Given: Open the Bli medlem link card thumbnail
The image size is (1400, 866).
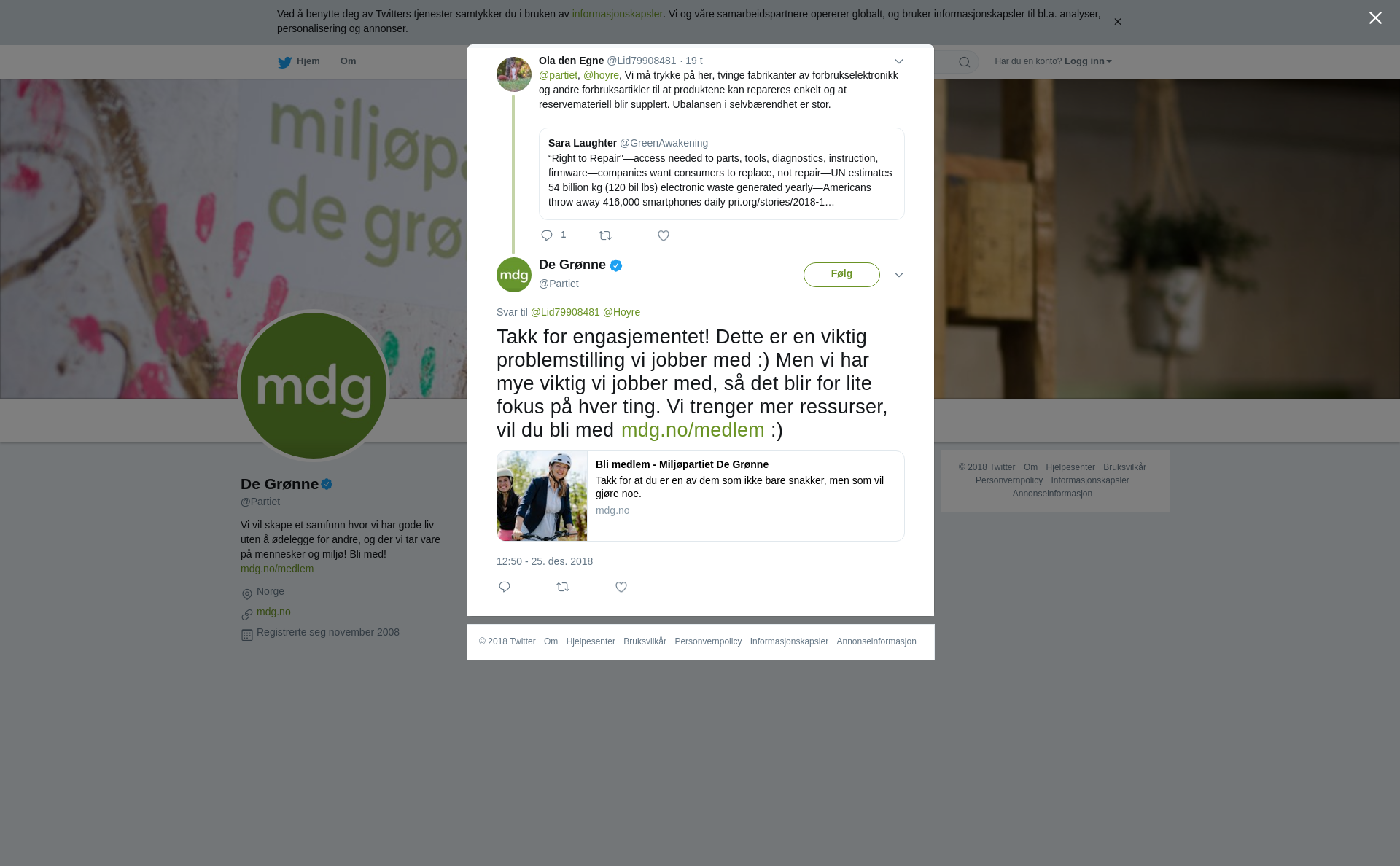Looking at the screenshot, I should pyautogui.click(x=542, y=496).
